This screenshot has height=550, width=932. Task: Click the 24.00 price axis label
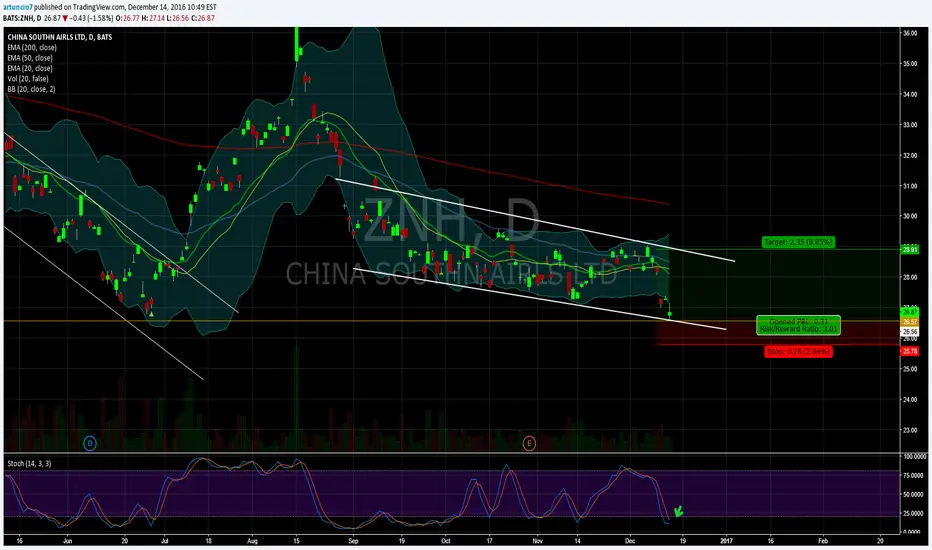[910, 400]
